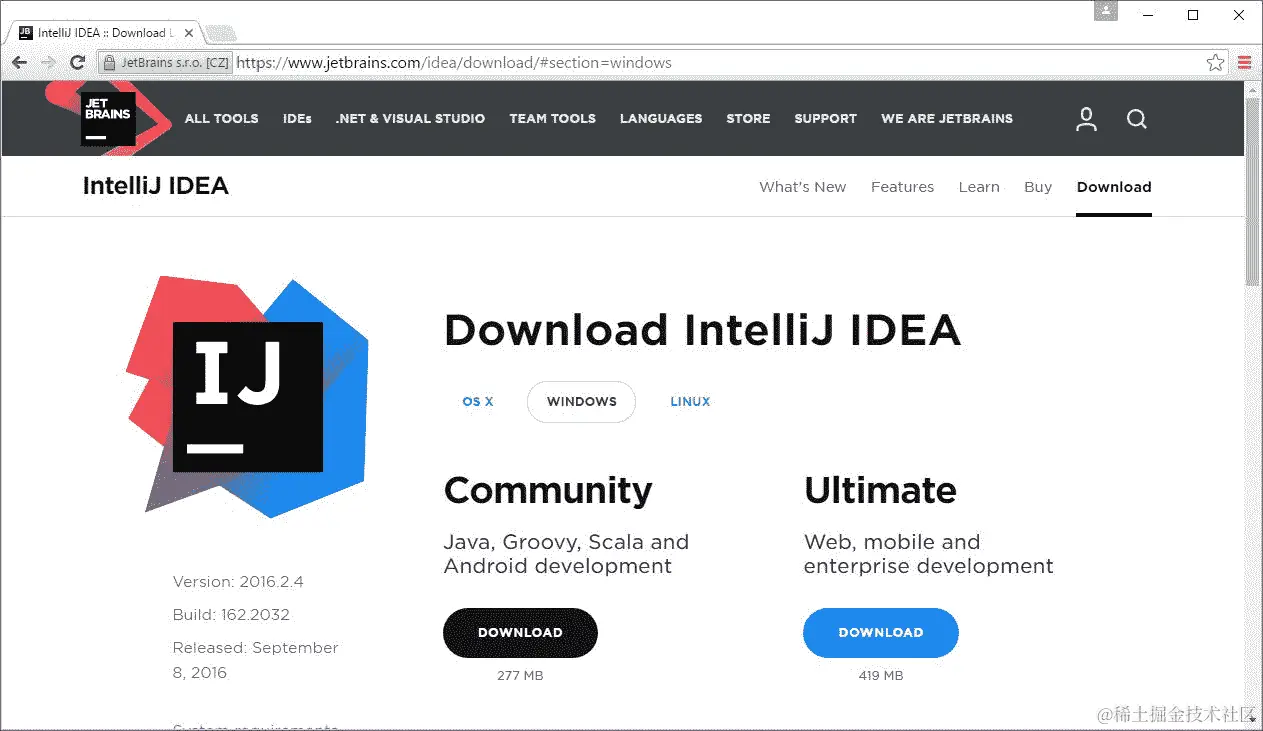Viewport: 1263px width, 731px height.
Task: Click the JetBrains logo in header
Action: (x=107, y=118)
